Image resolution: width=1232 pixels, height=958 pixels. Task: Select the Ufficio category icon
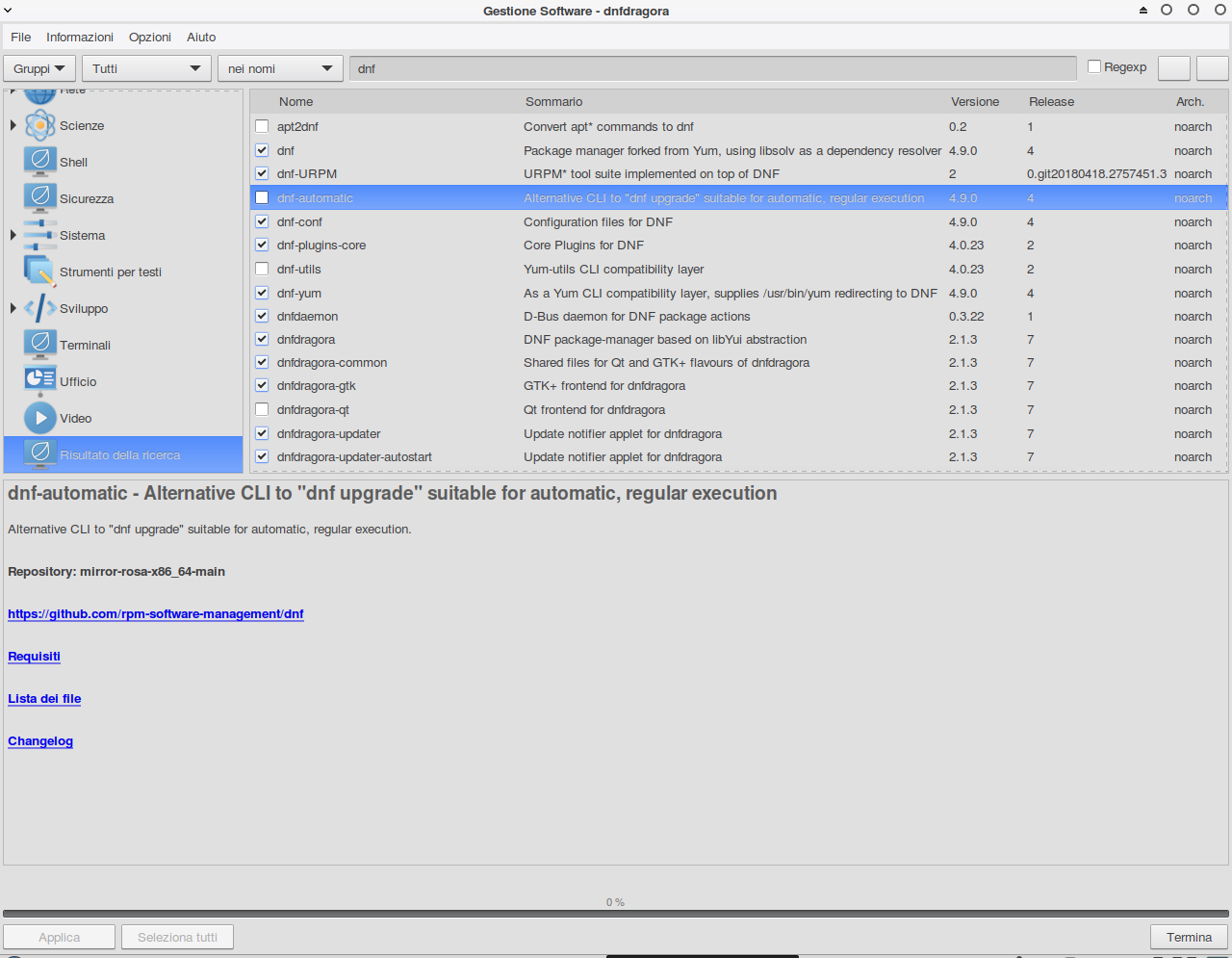(x=39, y=381)
